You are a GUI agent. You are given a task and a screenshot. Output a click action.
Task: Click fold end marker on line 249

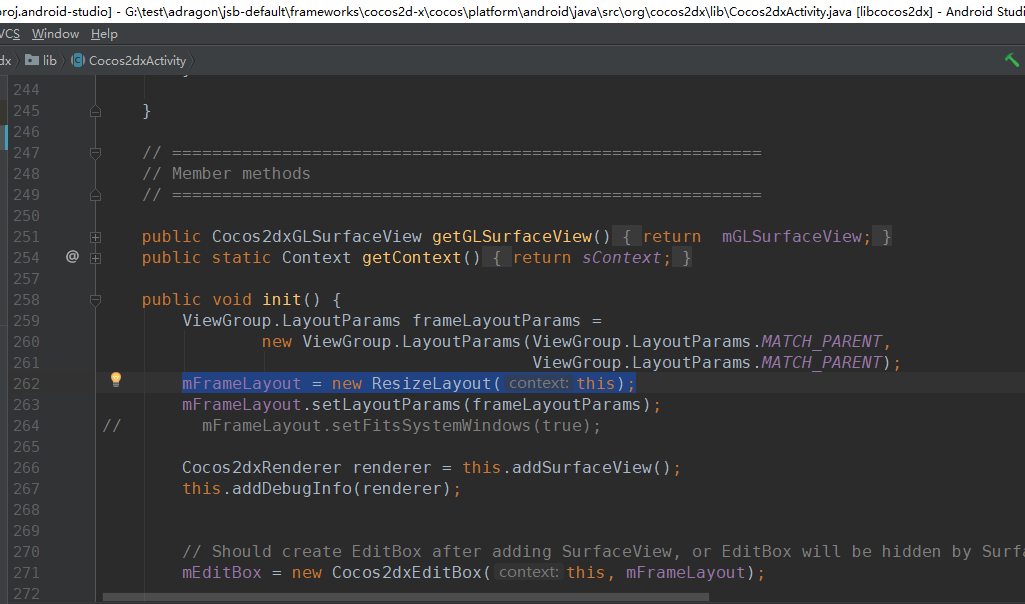[95, 195]
